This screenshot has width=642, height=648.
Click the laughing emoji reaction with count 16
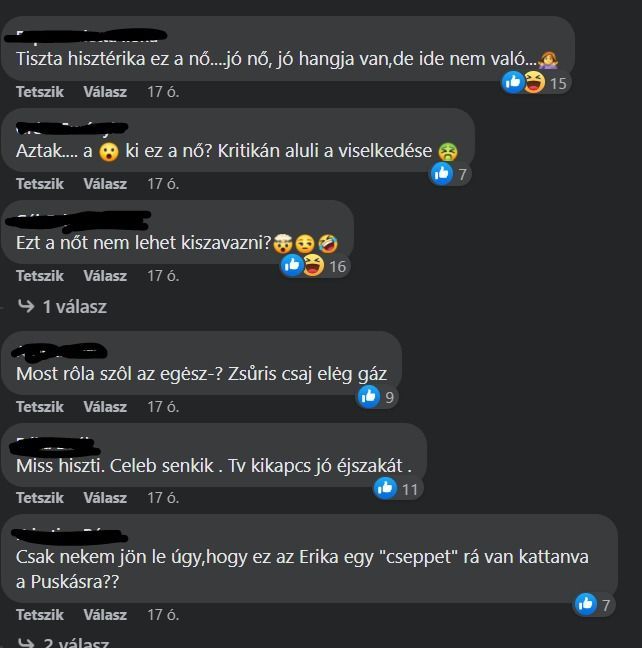click(314, 265)
